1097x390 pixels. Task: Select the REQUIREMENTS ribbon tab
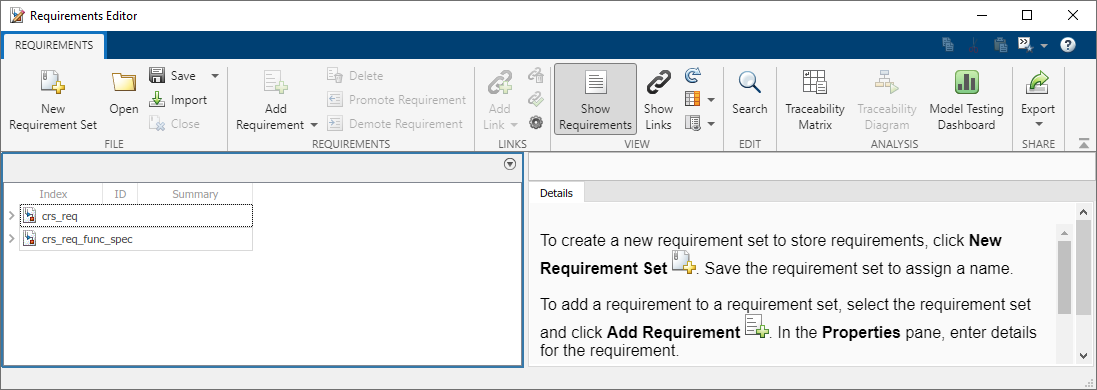(54, 45)
